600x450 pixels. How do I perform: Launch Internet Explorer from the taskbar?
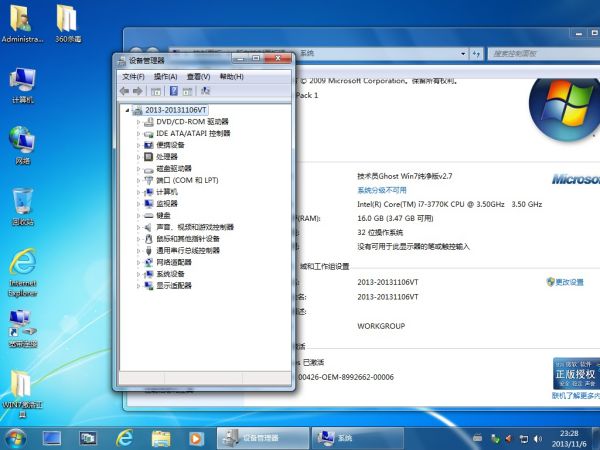[125, 438]
